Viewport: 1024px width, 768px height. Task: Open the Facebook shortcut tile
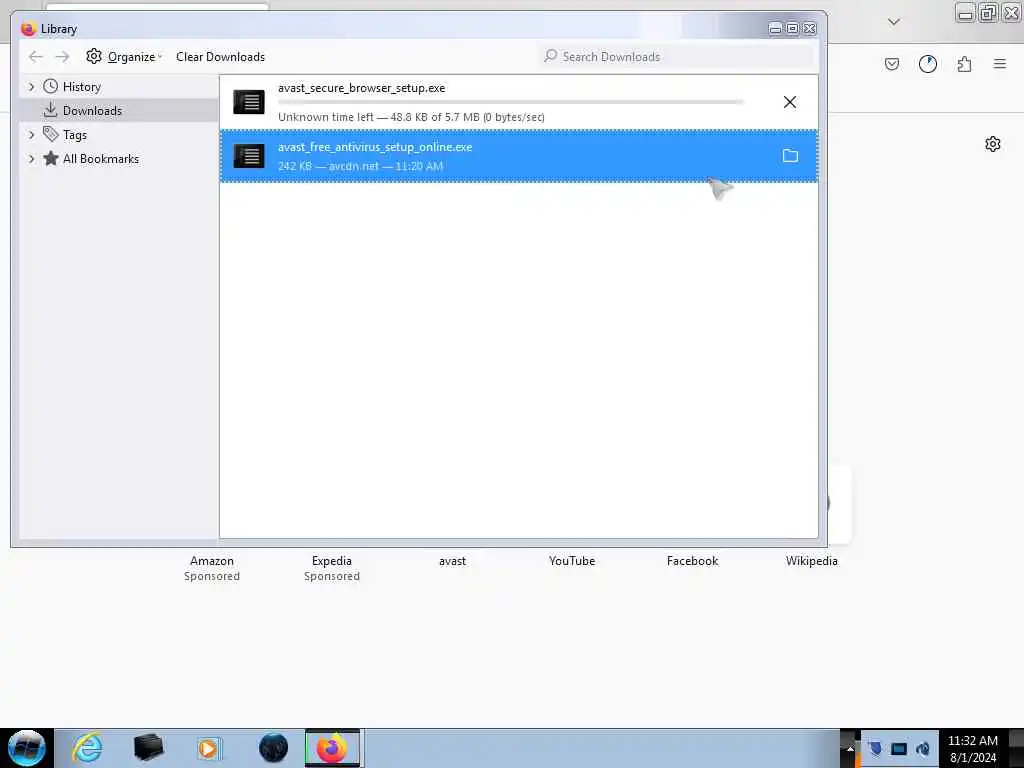tap(692, 561)
